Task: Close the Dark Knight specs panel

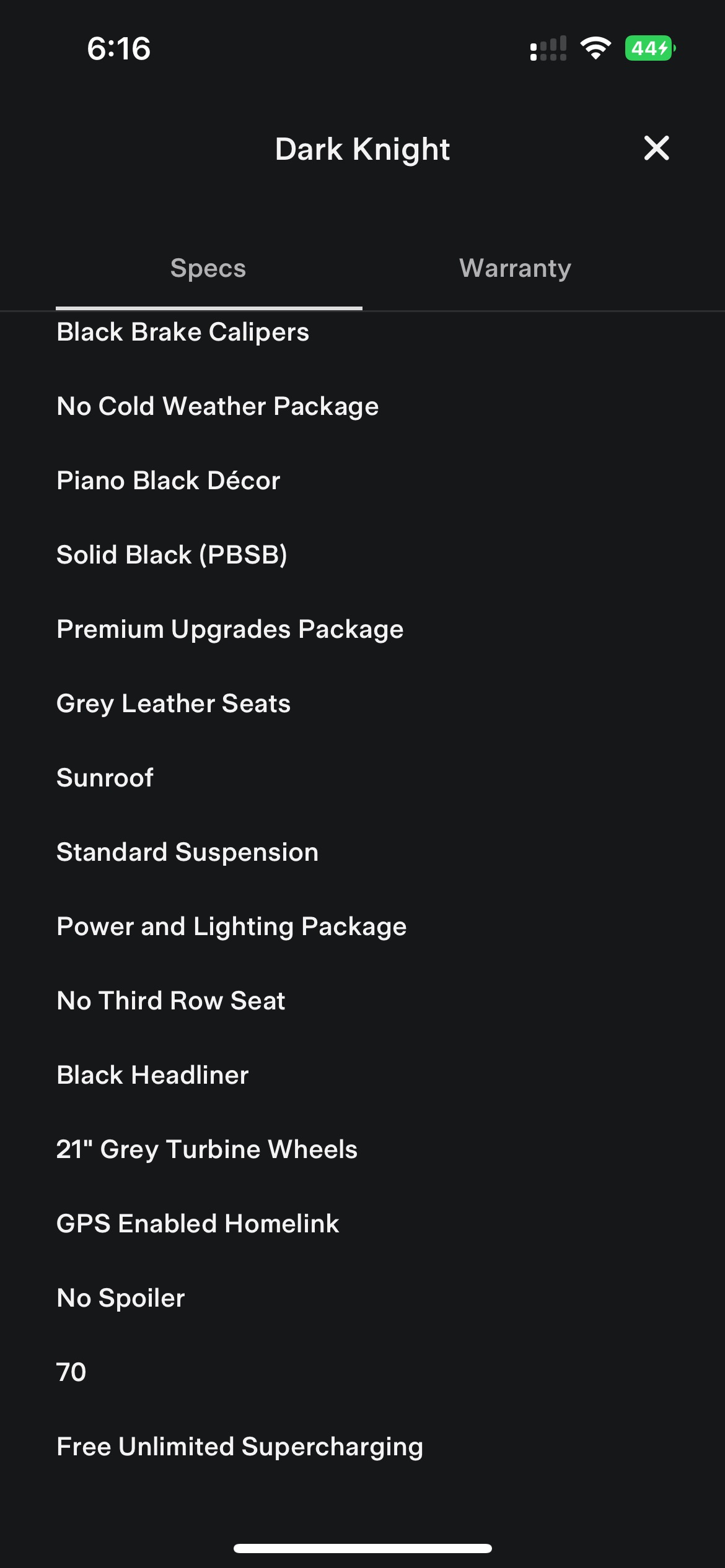Action: (656, 149)
